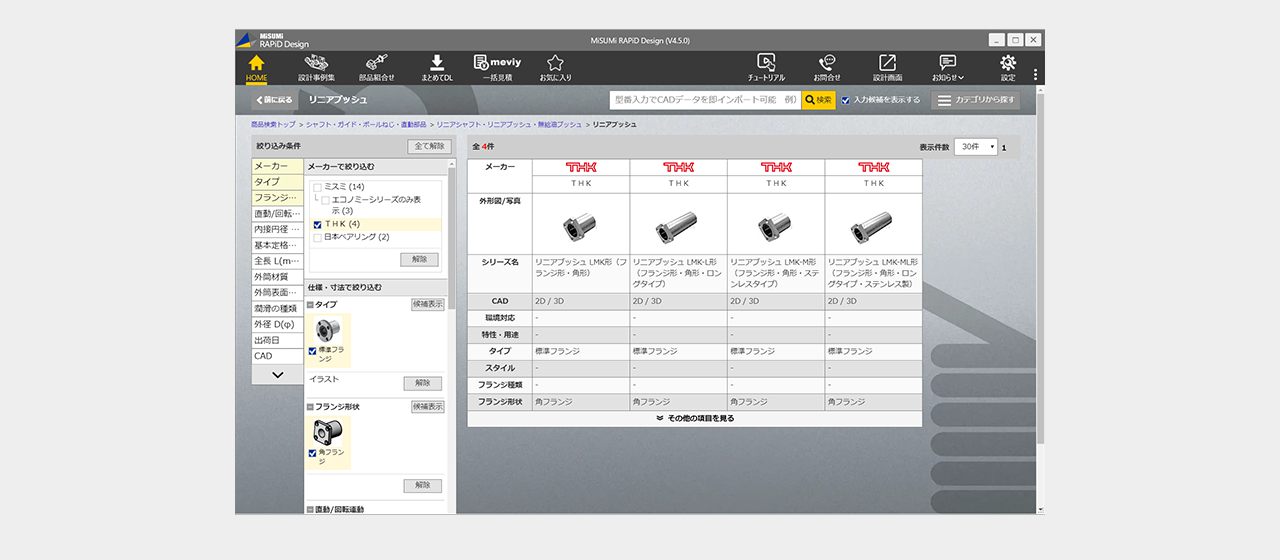
Task: Click the 全て解除 clear all button
Action: click(429, 146)
